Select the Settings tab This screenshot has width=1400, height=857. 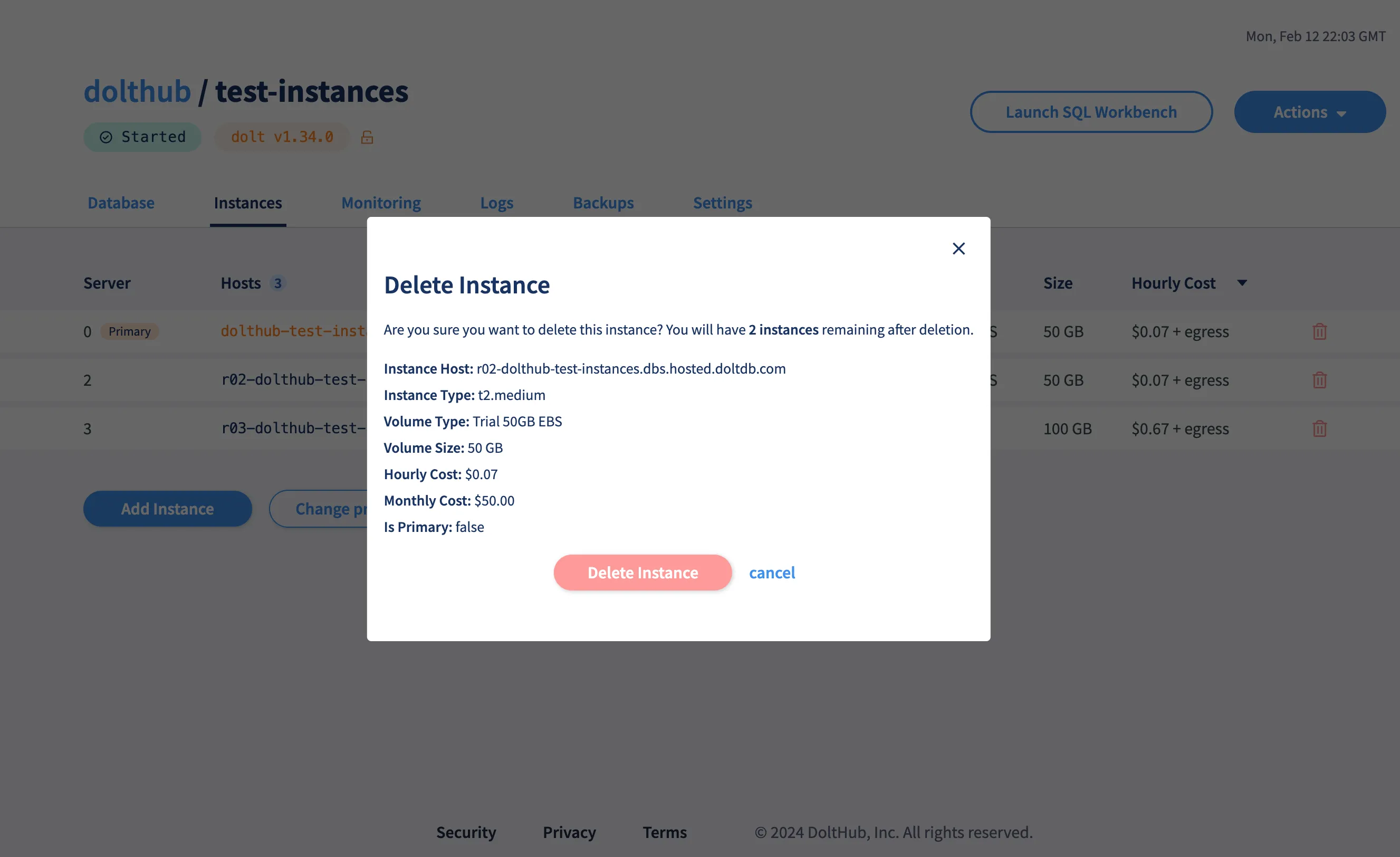pos(723,203)
